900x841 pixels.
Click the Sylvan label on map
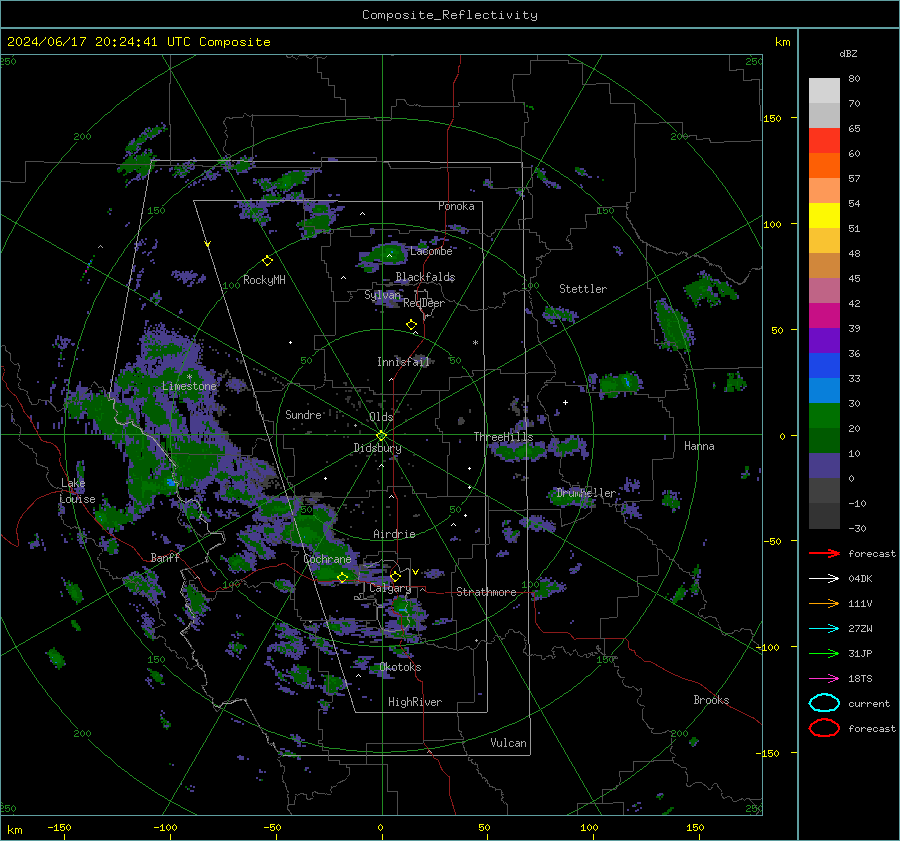[382, 295]
